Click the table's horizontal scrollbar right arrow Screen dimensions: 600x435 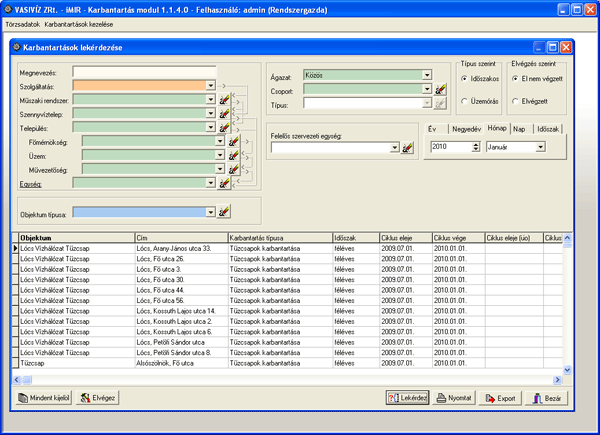[557, 380]
